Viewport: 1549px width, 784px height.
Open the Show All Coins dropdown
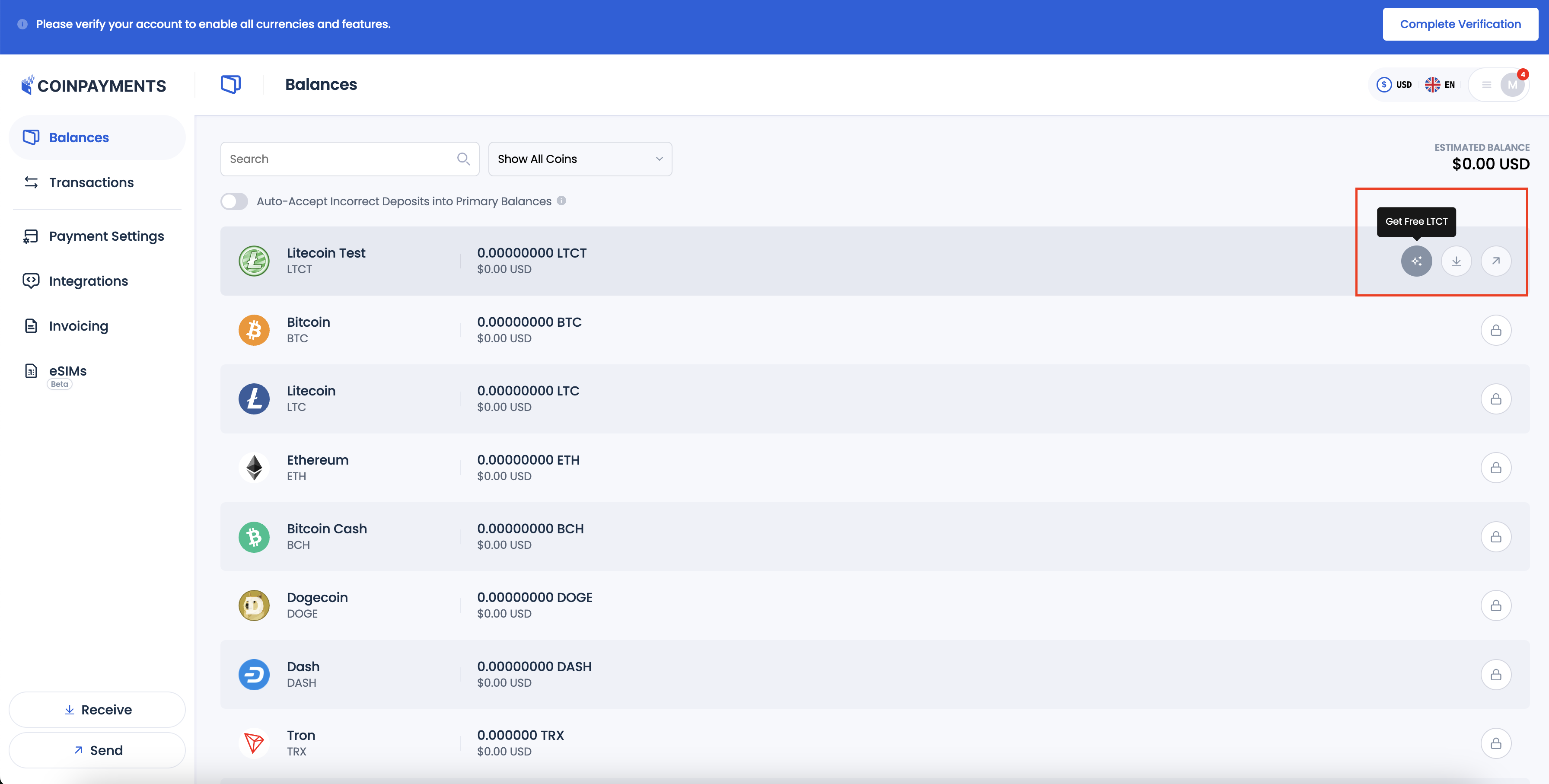tap(580, 159)
